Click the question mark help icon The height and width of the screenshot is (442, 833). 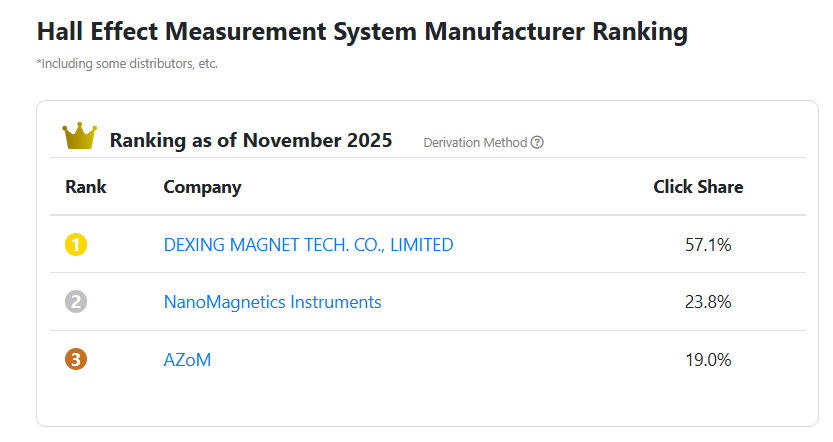click(537, 142)
